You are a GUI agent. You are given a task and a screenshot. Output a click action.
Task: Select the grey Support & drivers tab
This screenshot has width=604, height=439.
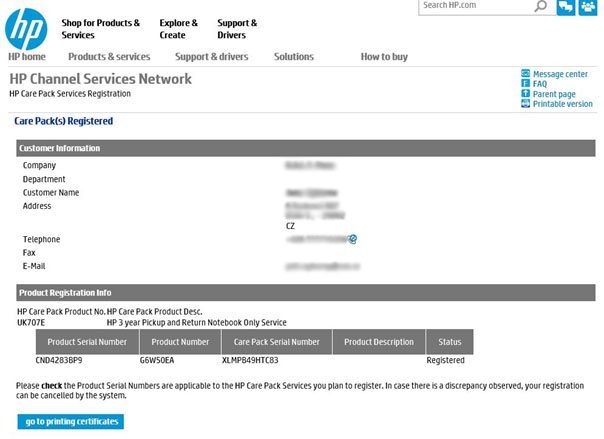click(211, 57)
